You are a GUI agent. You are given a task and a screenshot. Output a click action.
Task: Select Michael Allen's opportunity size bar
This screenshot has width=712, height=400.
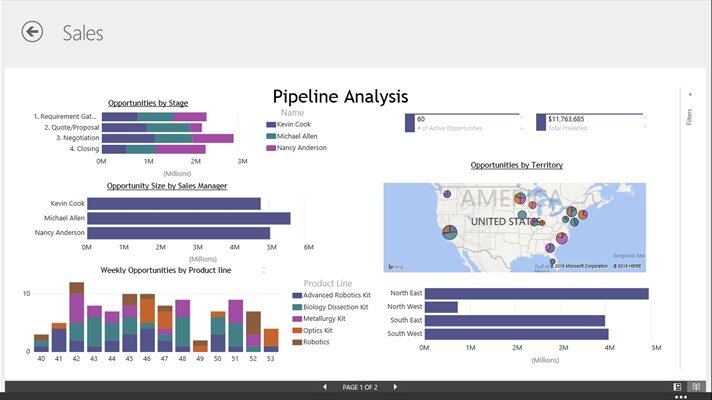[188, 218]
